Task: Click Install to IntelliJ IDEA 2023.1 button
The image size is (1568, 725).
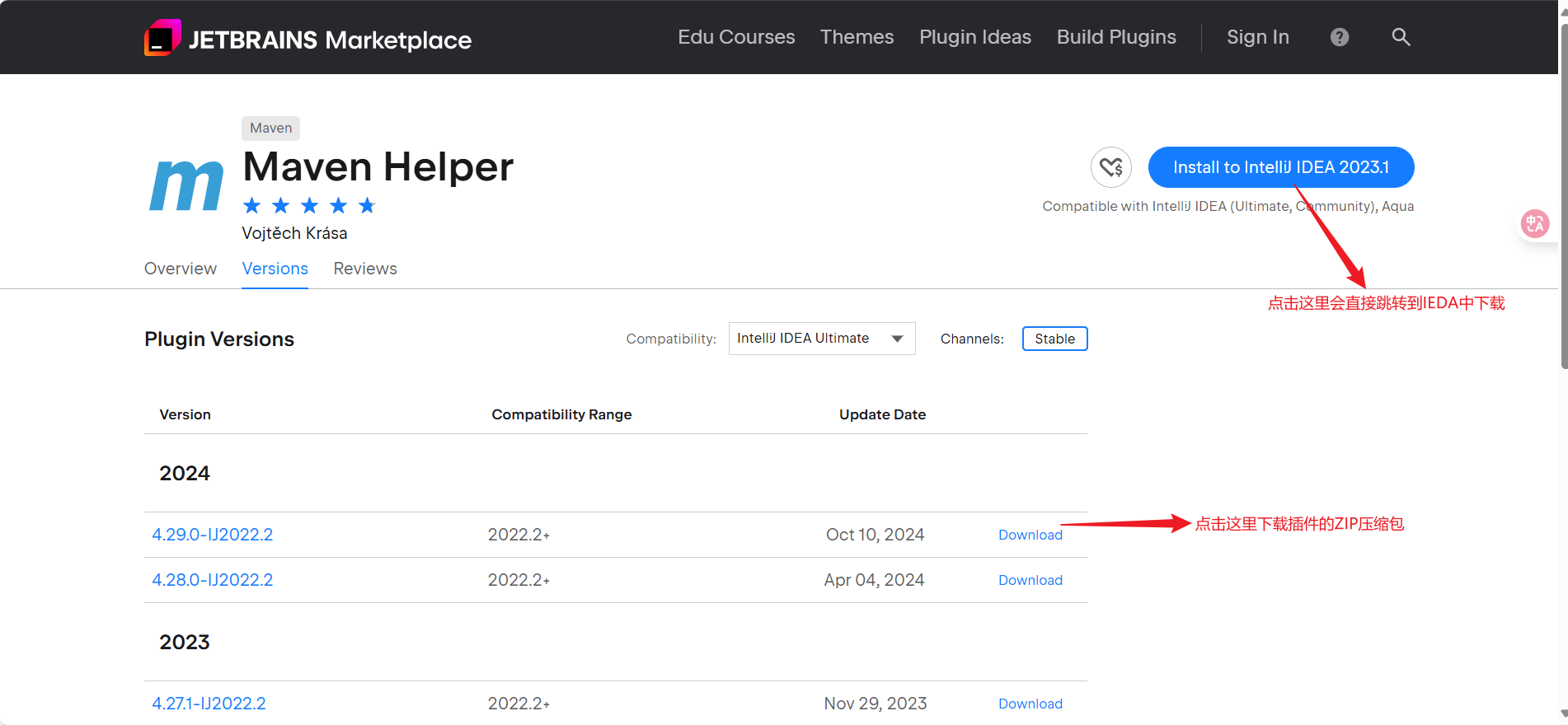Action: (1281, 167)
